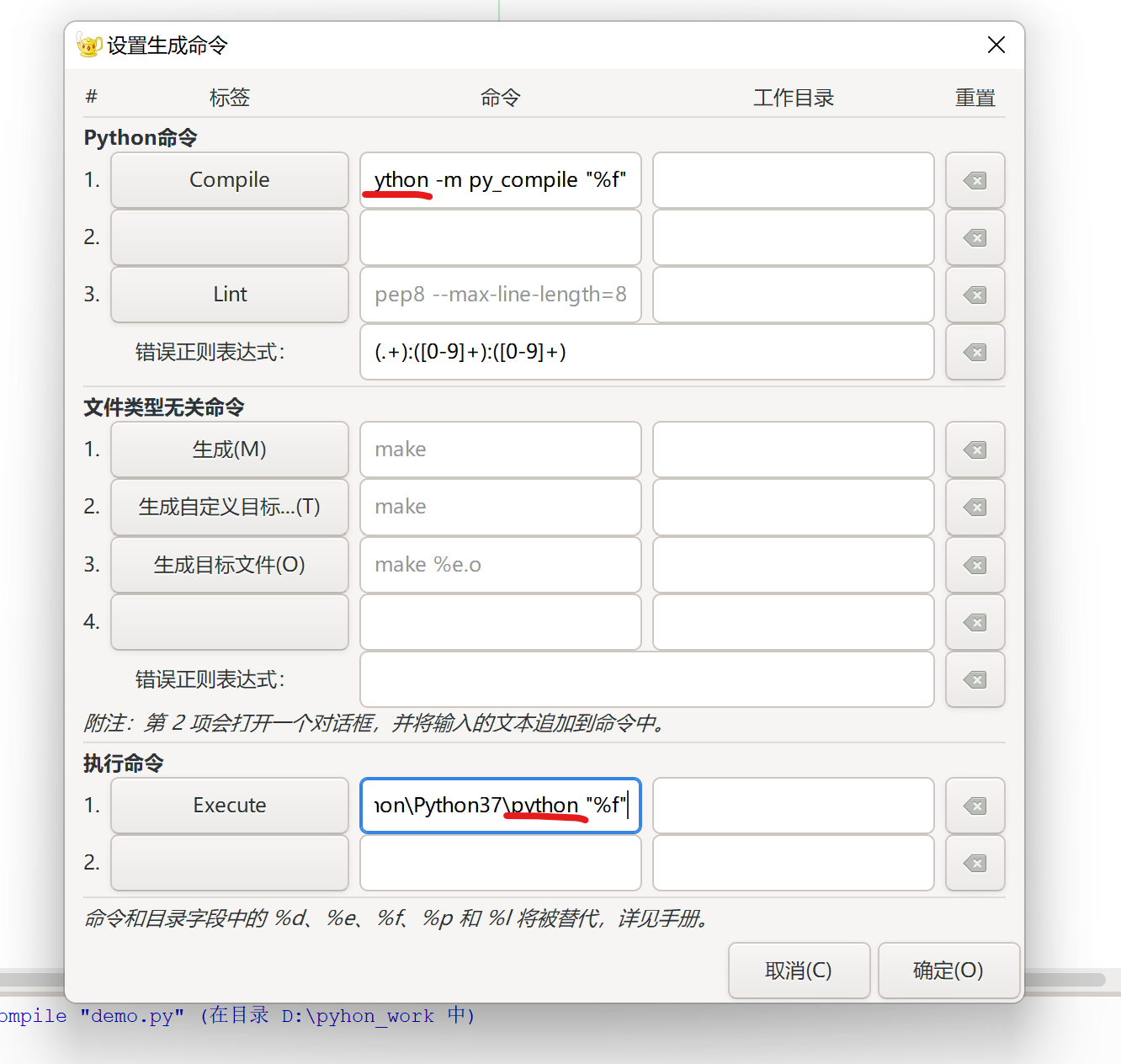Reset the second execute command row
This screenshot has height=1064, width=1121.
pos(975,863)
